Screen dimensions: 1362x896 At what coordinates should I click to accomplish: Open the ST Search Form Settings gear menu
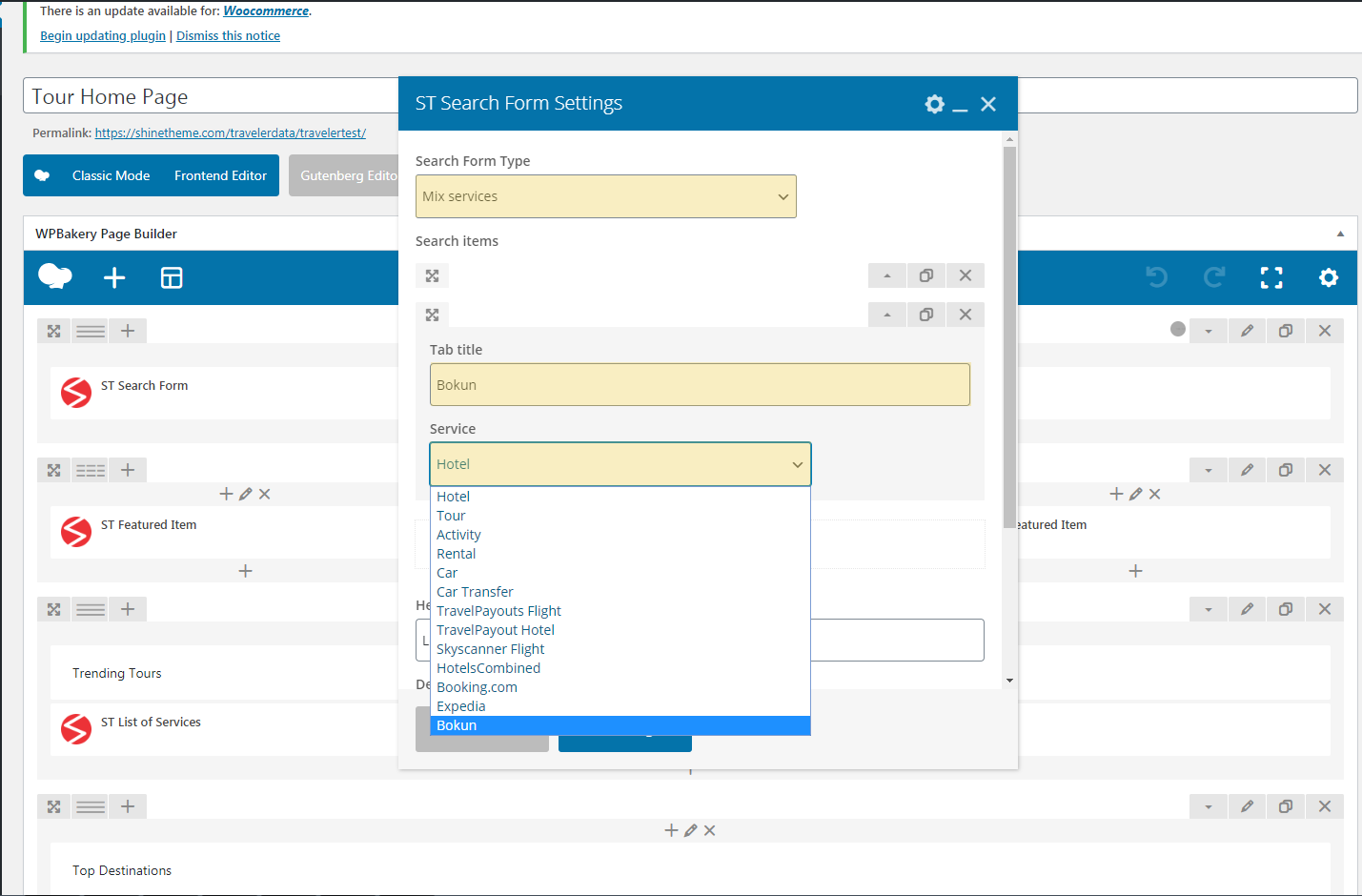pos(934,104)
